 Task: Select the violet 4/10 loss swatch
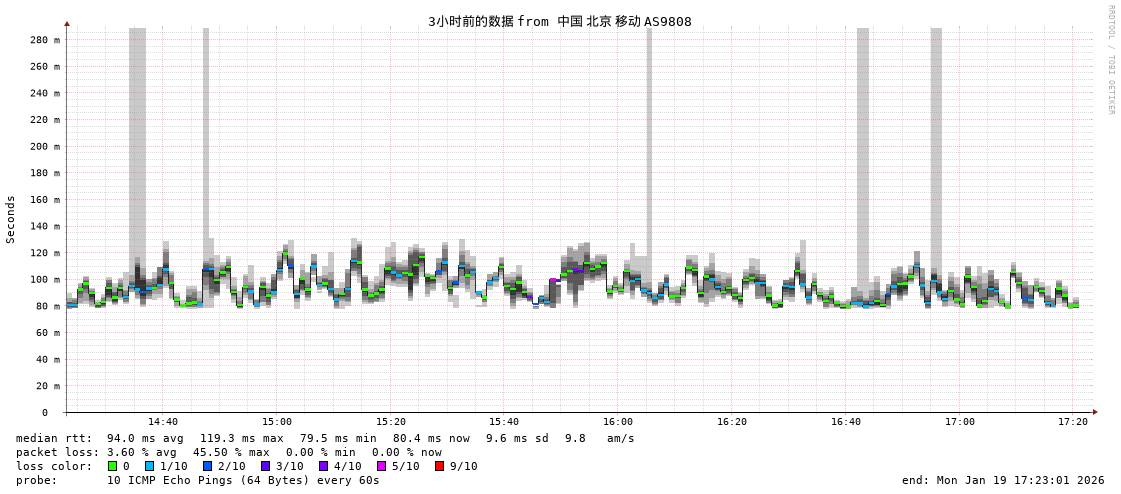pos(323,466)
